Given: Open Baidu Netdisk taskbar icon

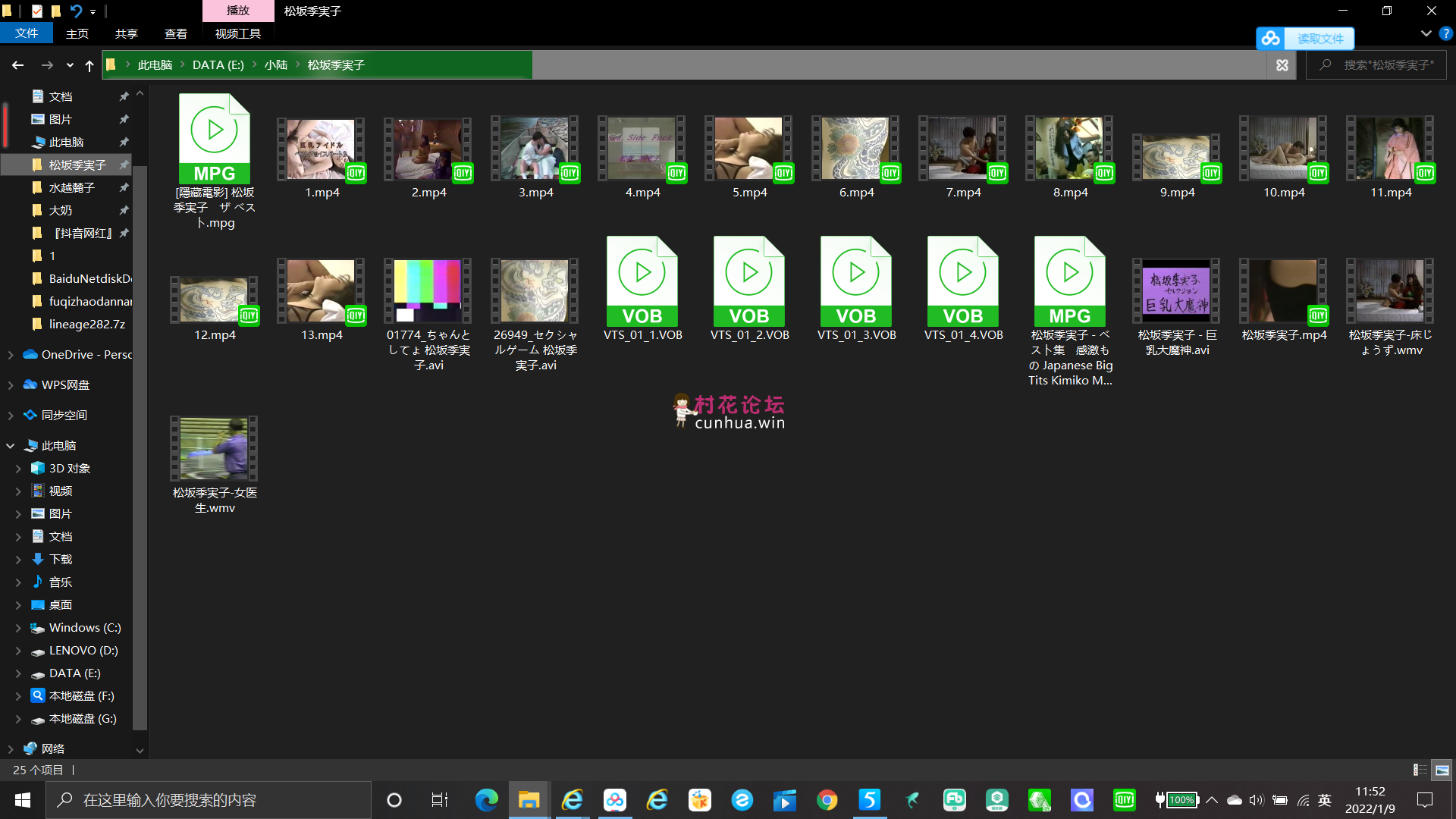Looking at the screenshot, I should (615, 800).
